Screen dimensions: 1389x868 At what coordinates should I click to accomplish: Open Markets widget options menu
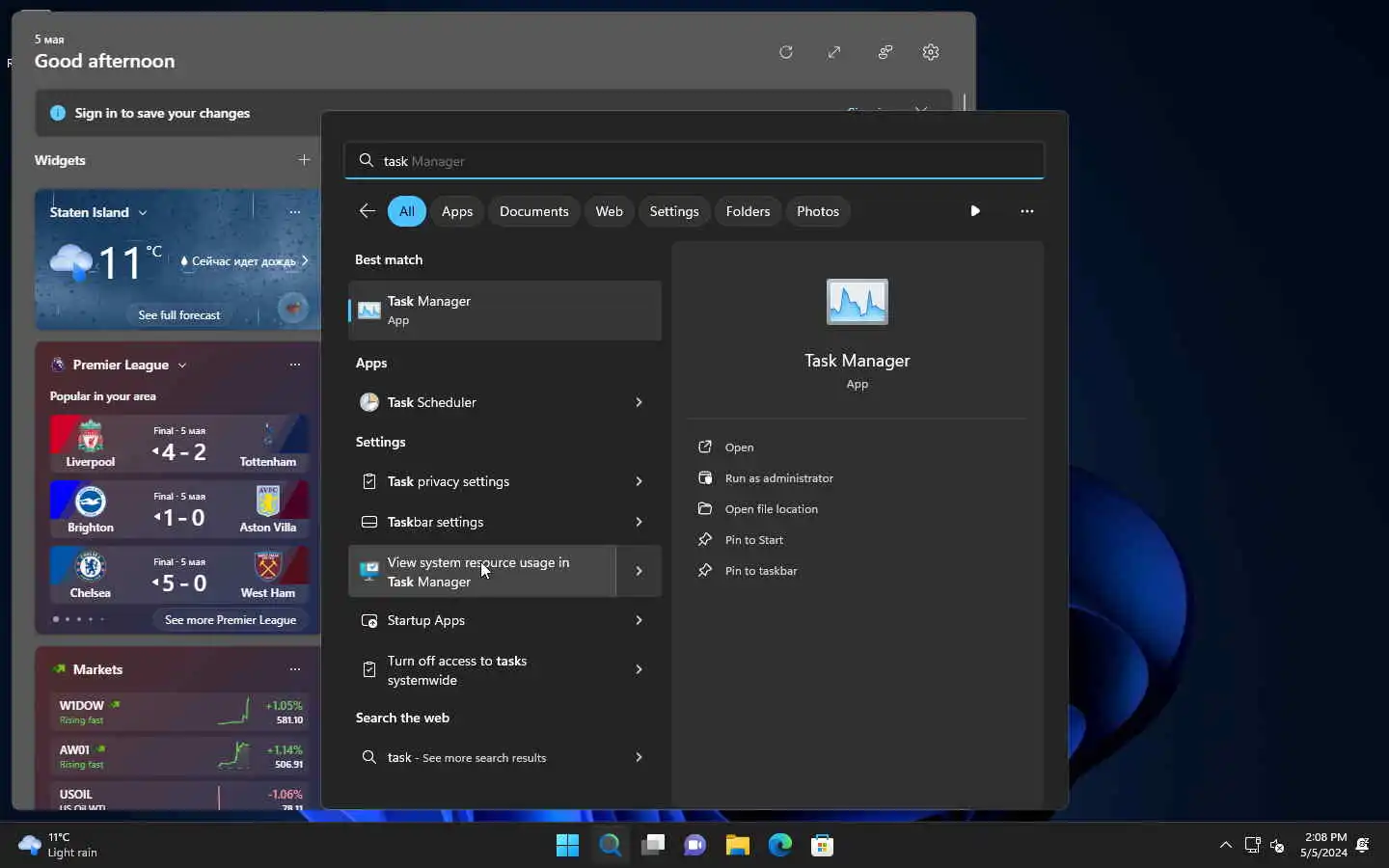coord(295,669)
